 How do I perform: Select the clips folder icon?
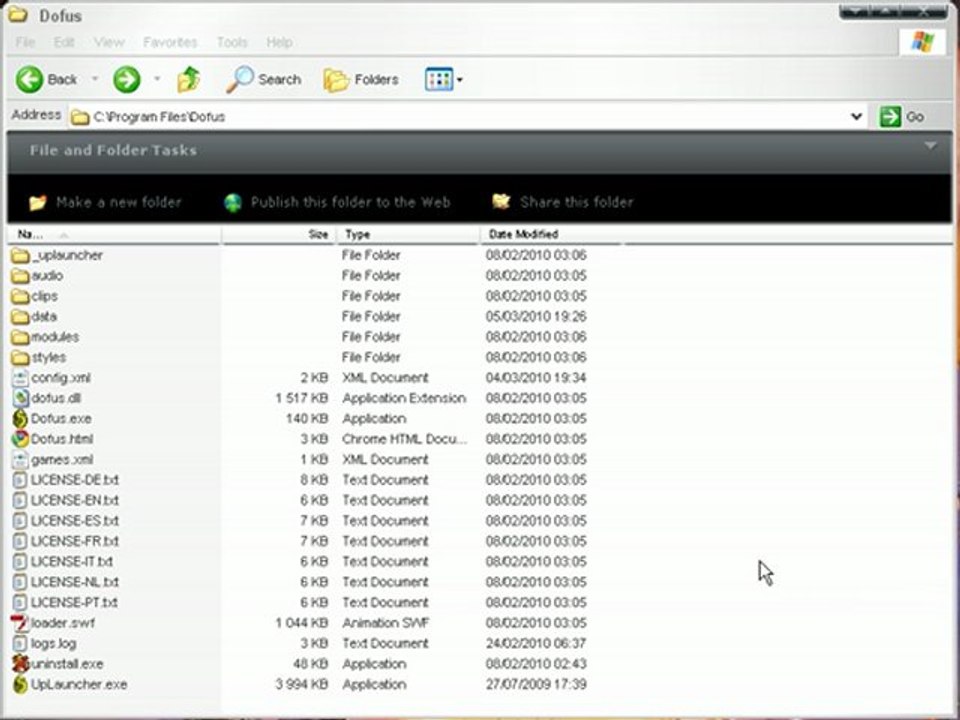click(x=20, y=296)
